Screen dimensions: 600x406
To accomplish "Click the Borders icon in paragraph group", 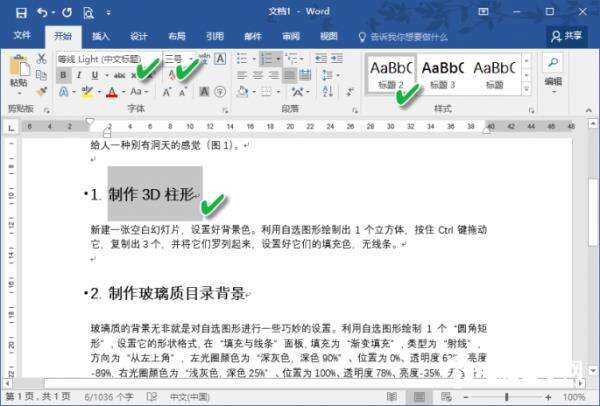I will click(266, 92).
